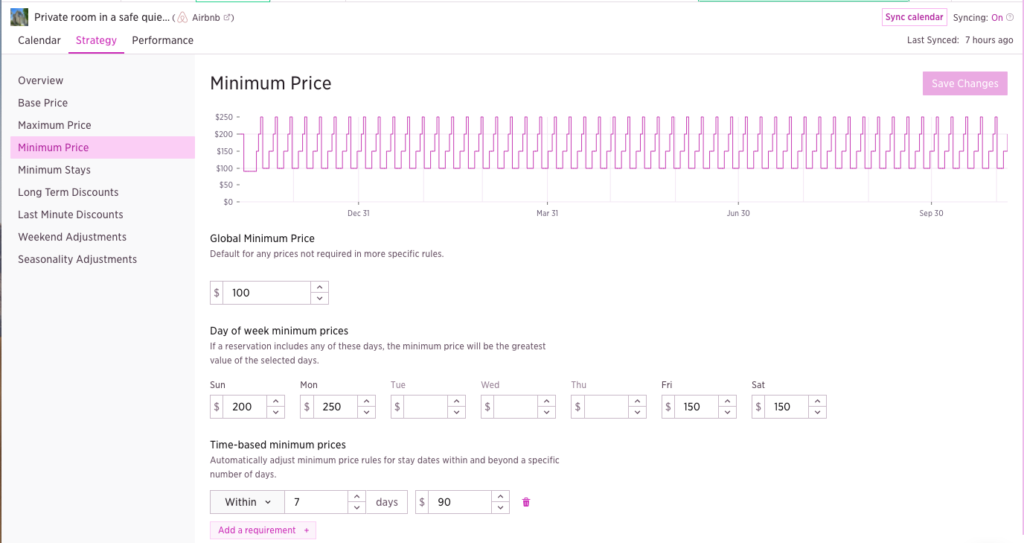Click the listing thumbnail image
The image size is (1024, 543).
tap(19, 17)
